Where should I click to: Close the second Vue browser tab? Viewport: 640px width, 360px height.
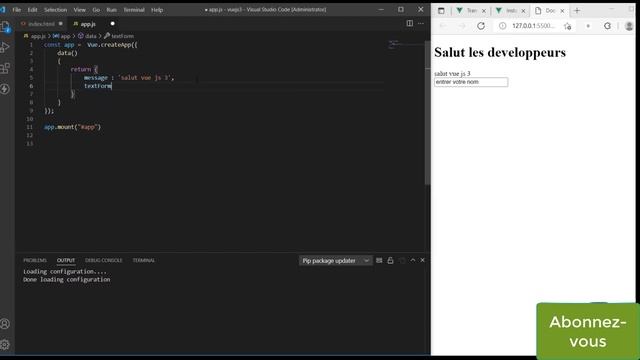pyautogui.click(x=523, y=11)
